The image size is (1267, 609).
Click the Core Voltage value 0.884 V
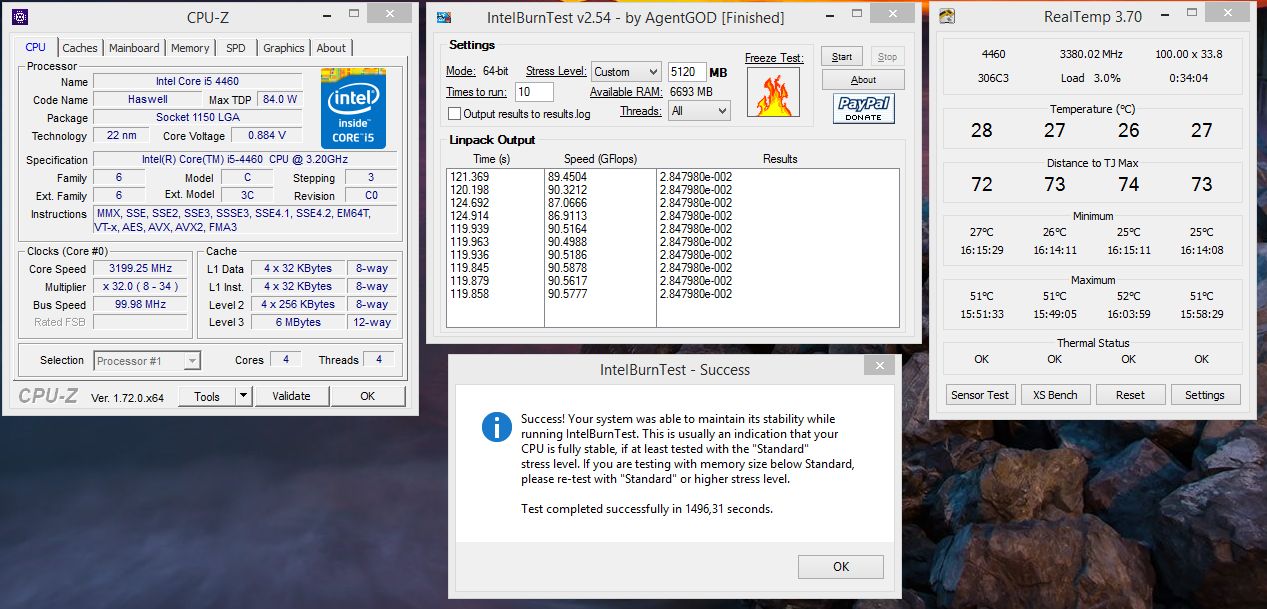click(x=266, y=135)
